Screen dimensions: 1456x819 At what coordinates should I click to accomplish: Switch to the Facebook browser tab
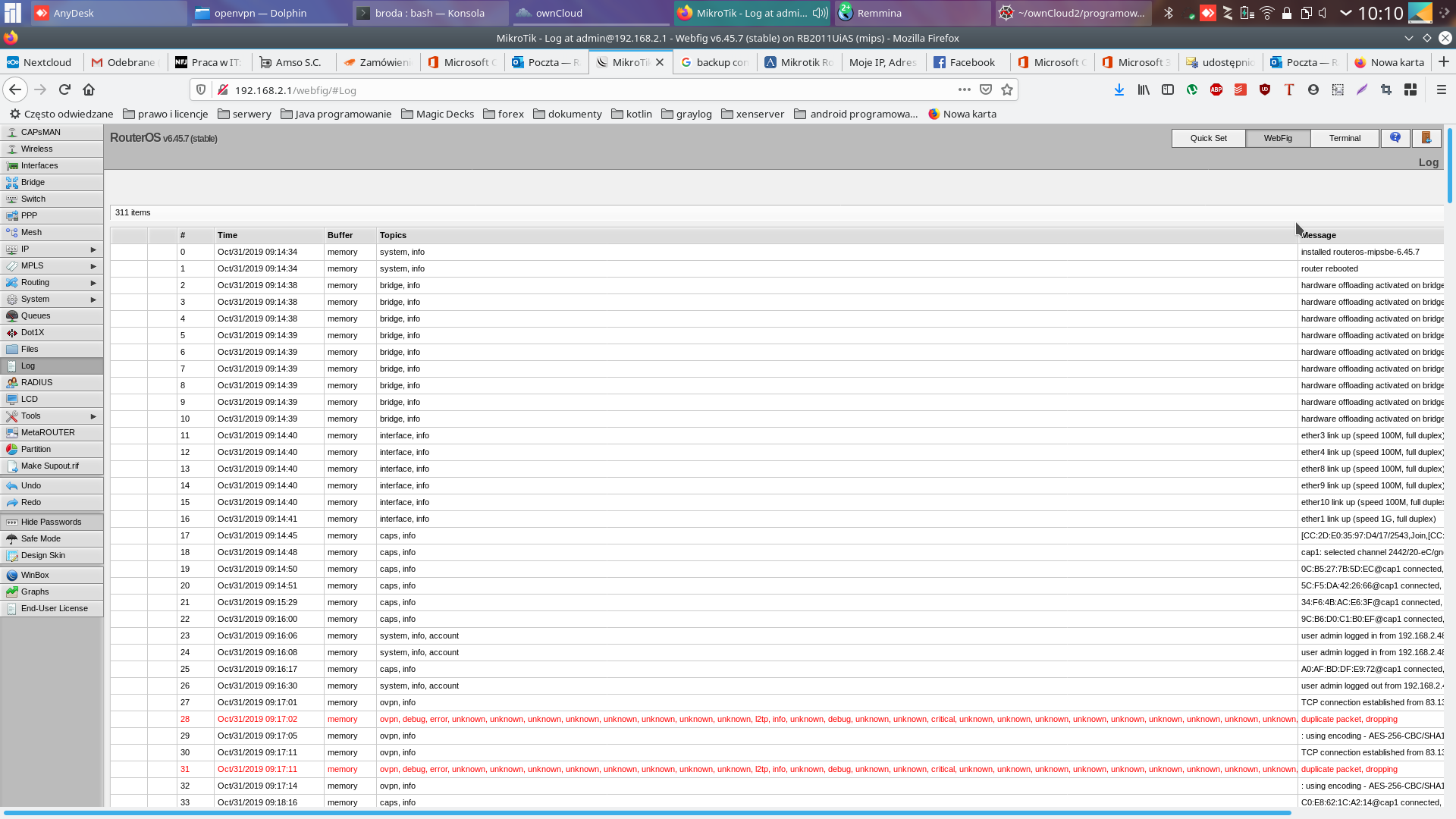click(971, 62)
